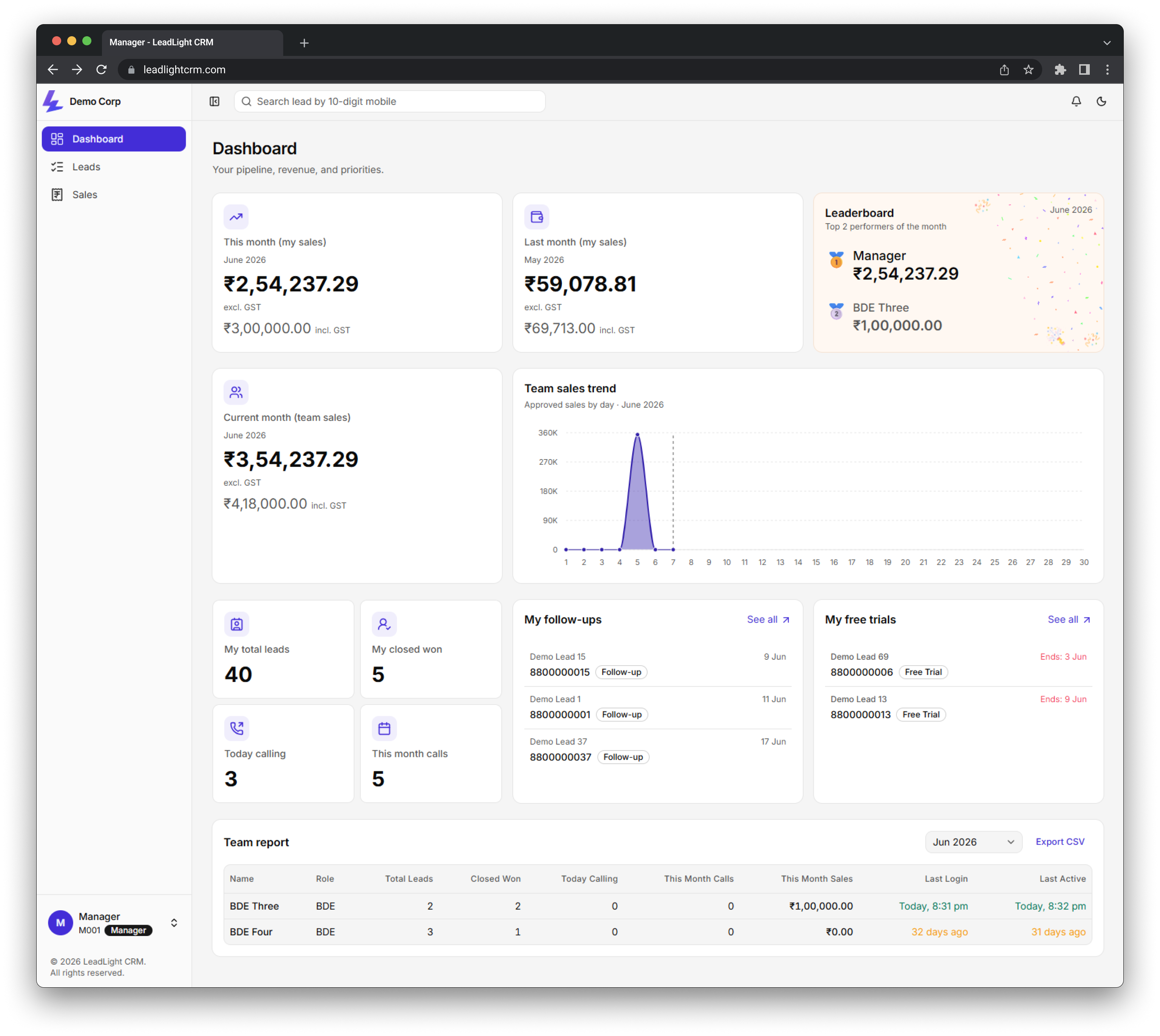Click the user-check icon on My closed won

384,624
